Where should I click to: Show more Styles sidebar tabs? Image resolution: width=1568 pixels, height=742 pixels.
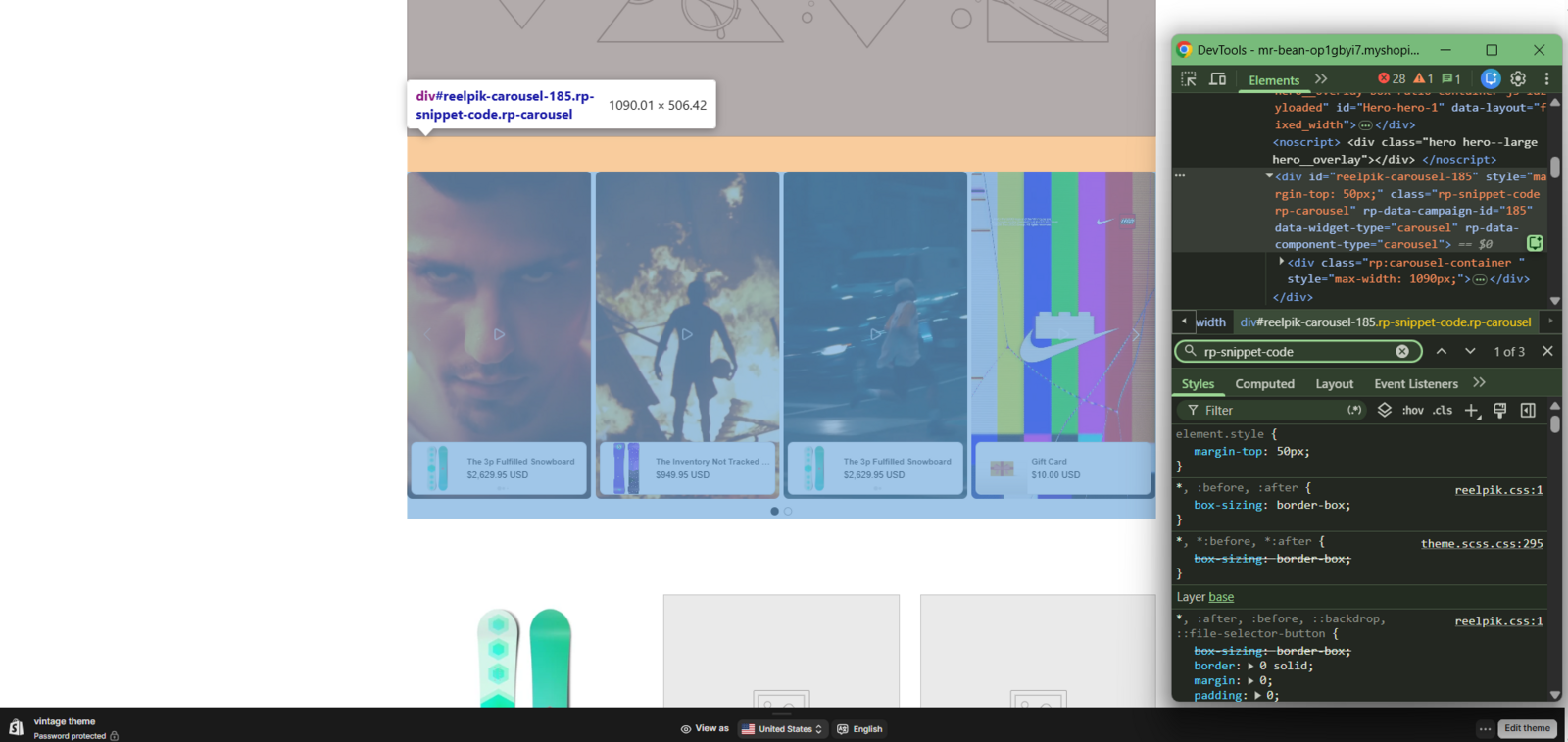click(1480, 383)
